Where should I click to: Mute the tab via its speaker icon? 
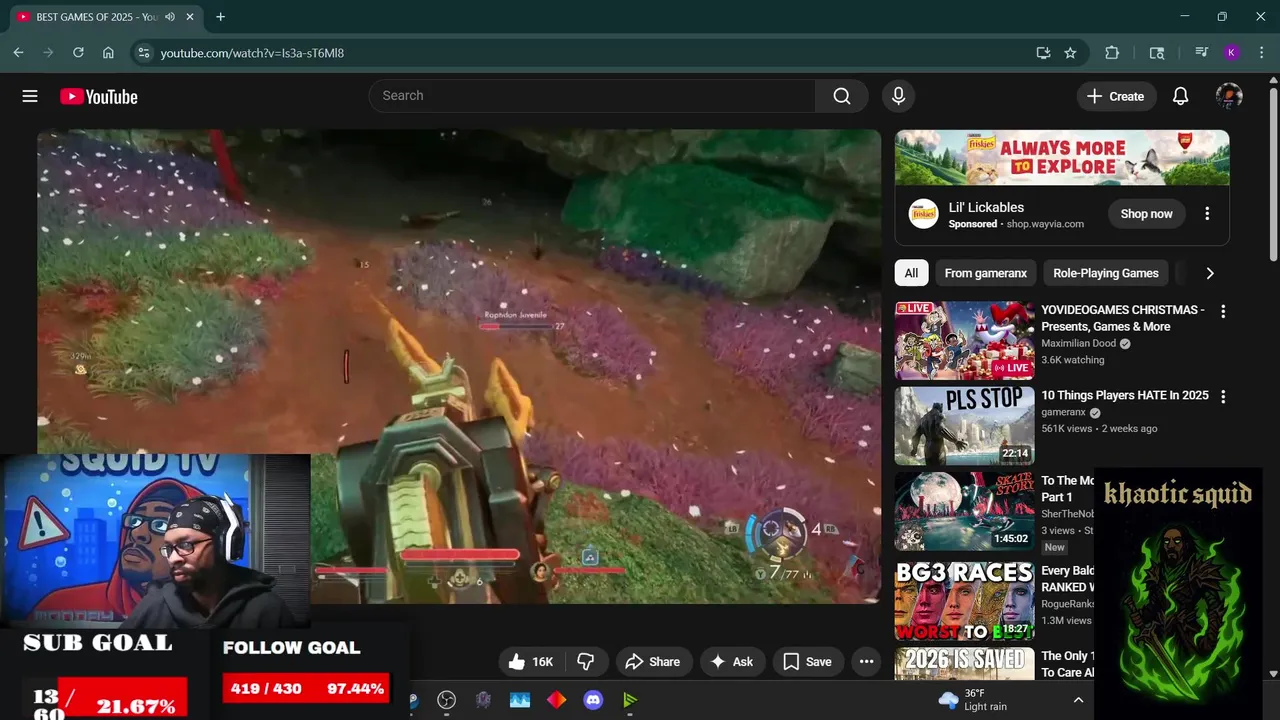tap(170, 17)
